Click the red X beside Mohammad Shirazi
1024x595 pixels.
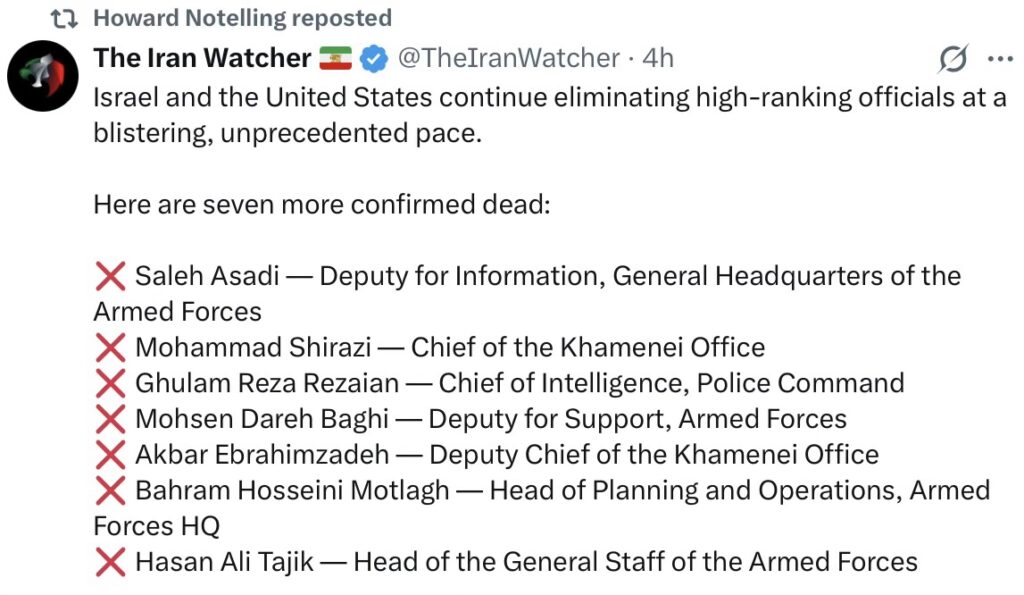(109, 348)
